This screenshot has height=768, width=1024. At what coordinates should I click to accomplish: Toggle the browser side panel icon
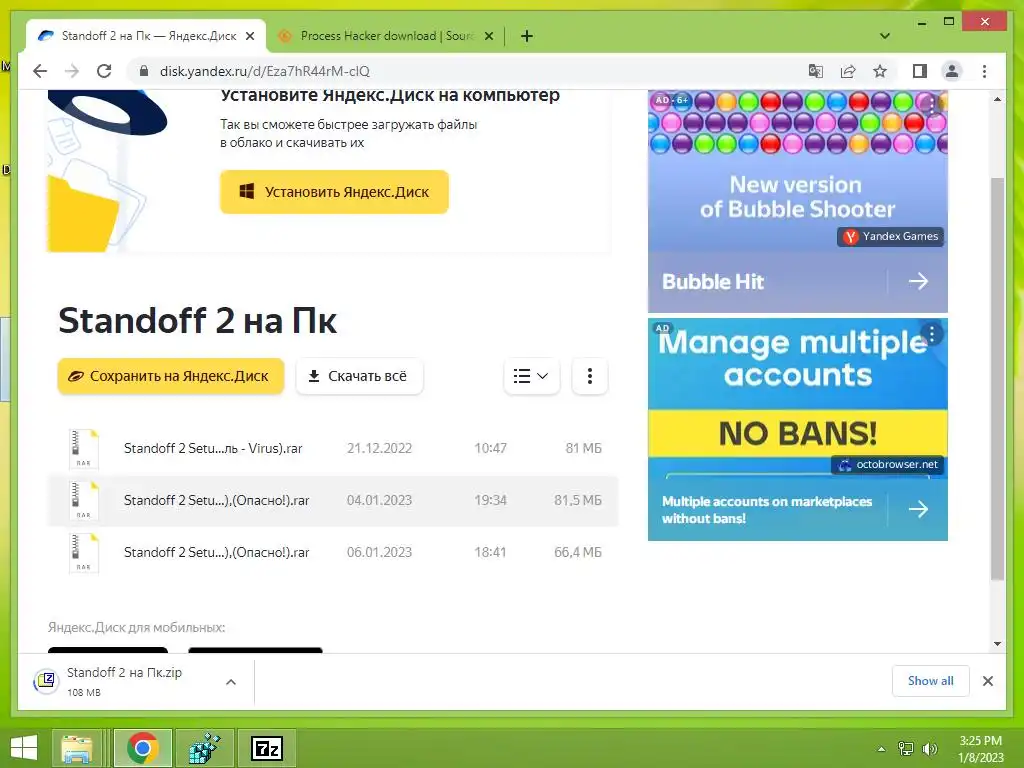pyautogui.click(x=920, y=71)
